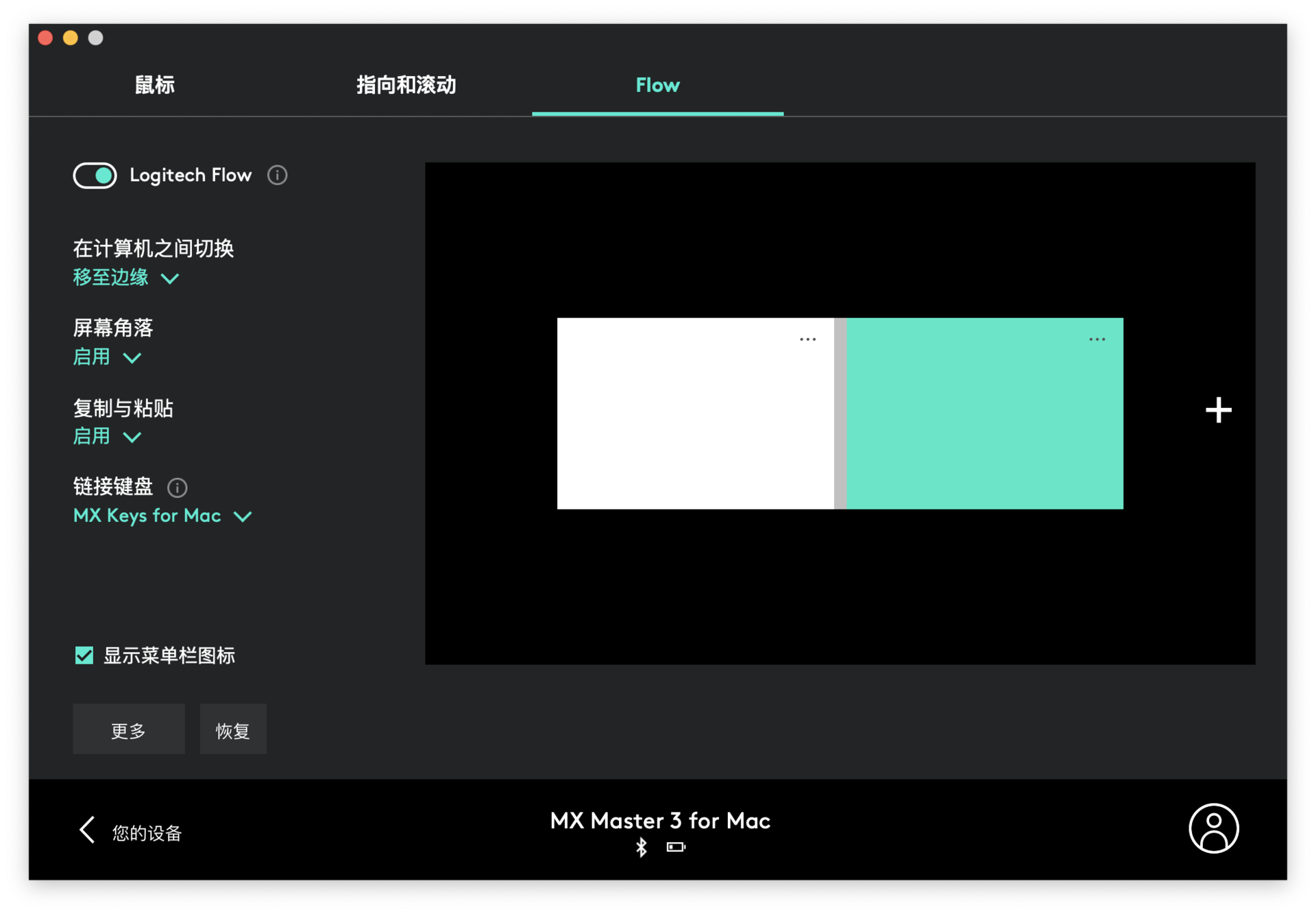
Task: Select the Flow tab
Action: click(657, 85)
